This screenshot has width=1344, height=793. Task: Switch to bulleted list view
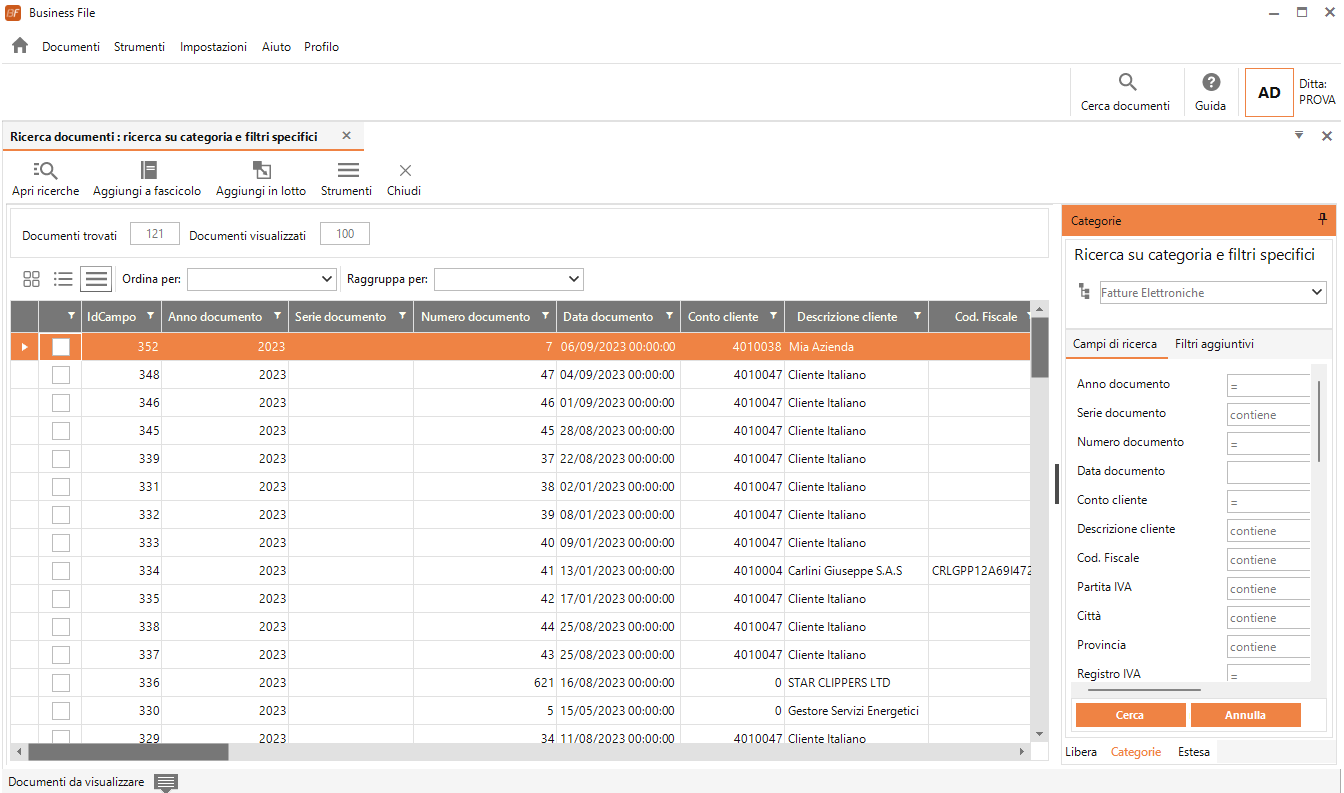pyautogui.click(x=64, y=279)
